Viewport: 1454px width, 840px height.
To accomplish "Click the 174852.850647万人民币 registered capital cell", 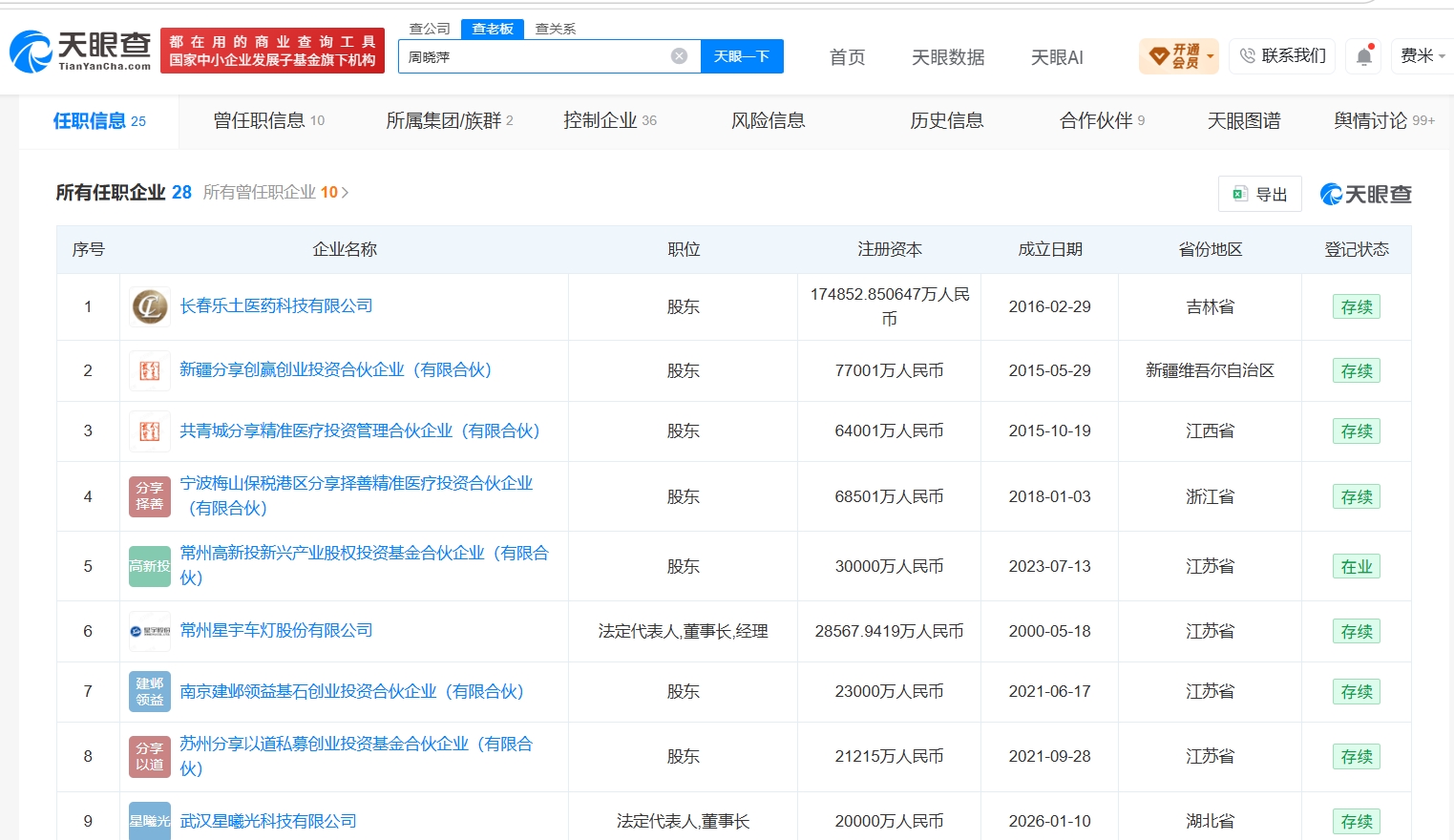I will (x=890, y=306).
